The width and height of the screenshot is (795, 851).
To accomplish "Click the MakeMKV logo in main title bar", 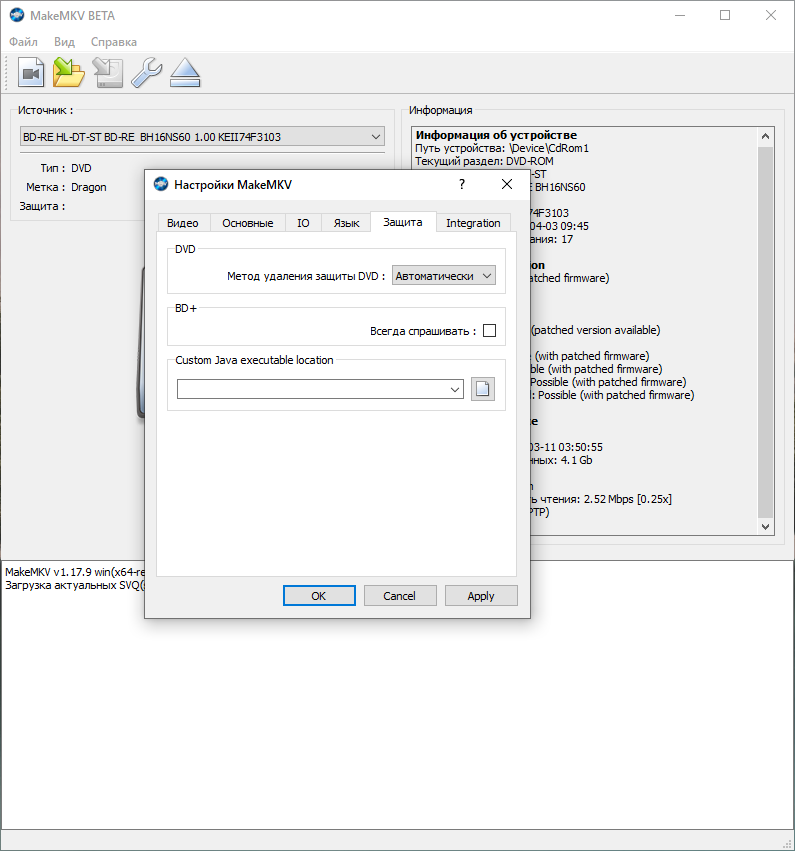I will pyautogui.click(x=17, y=15).
